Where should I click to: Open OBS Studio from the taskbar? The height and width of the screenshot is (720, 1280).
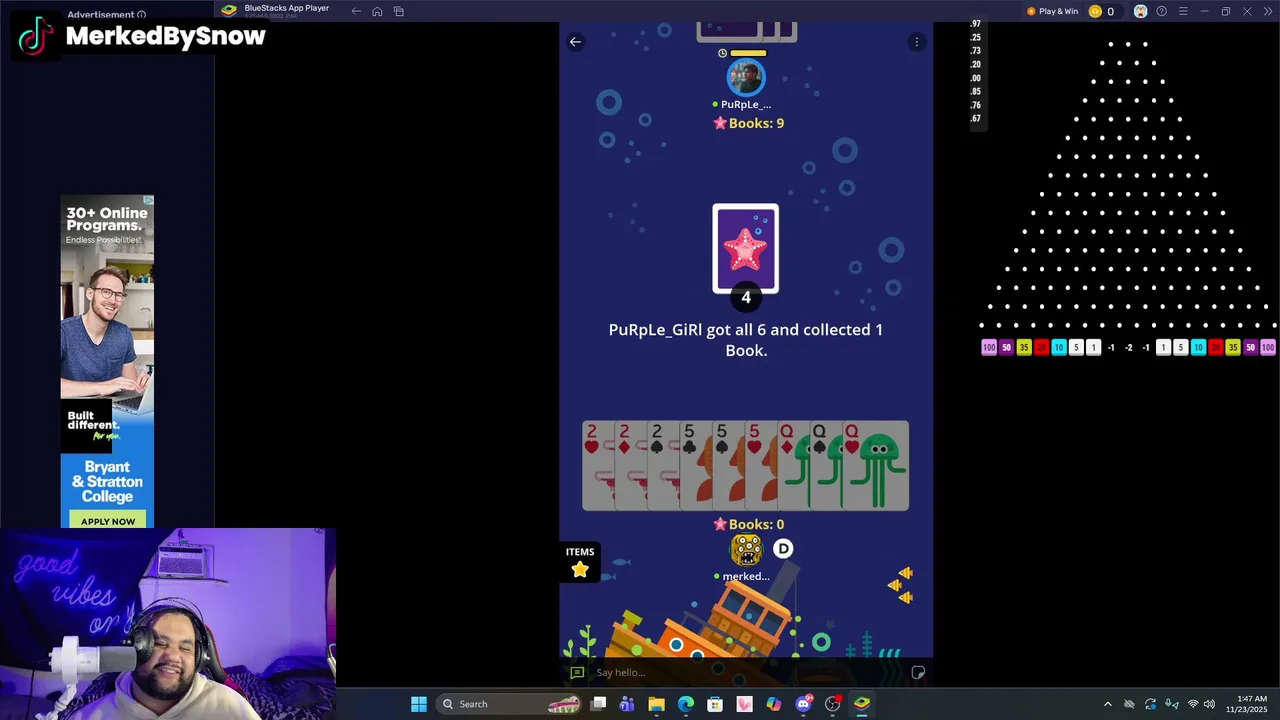point(833,704)
